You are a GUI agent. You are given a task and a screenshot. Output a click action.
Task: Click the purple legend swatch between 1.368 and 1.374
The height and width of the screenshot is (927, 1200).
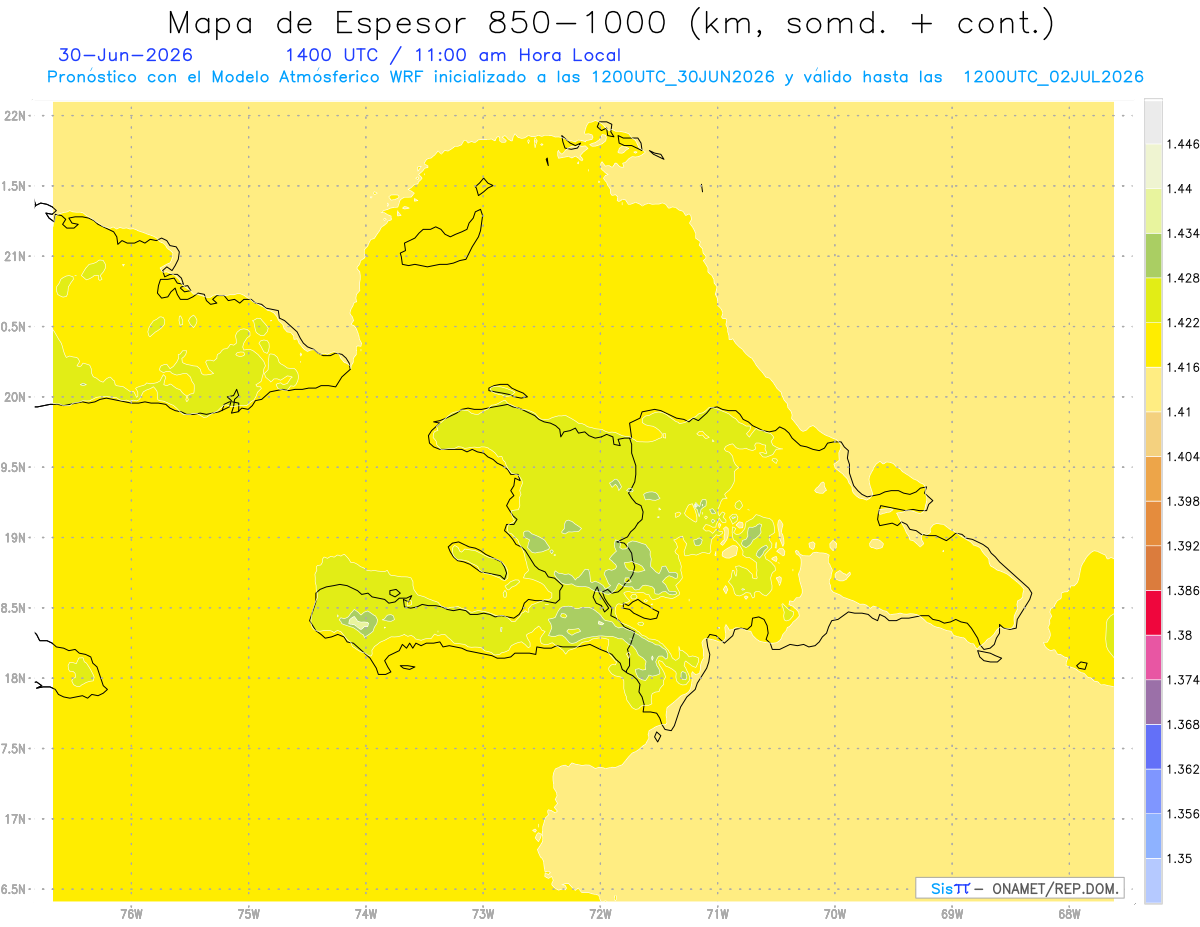(x=1153, y=702)
